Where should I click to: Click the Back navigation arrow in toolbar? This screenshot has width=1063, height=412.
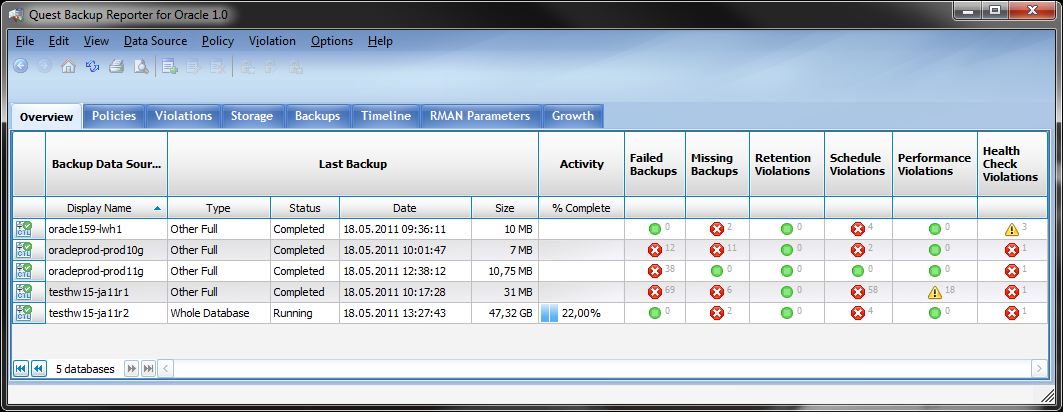point(21,66)
